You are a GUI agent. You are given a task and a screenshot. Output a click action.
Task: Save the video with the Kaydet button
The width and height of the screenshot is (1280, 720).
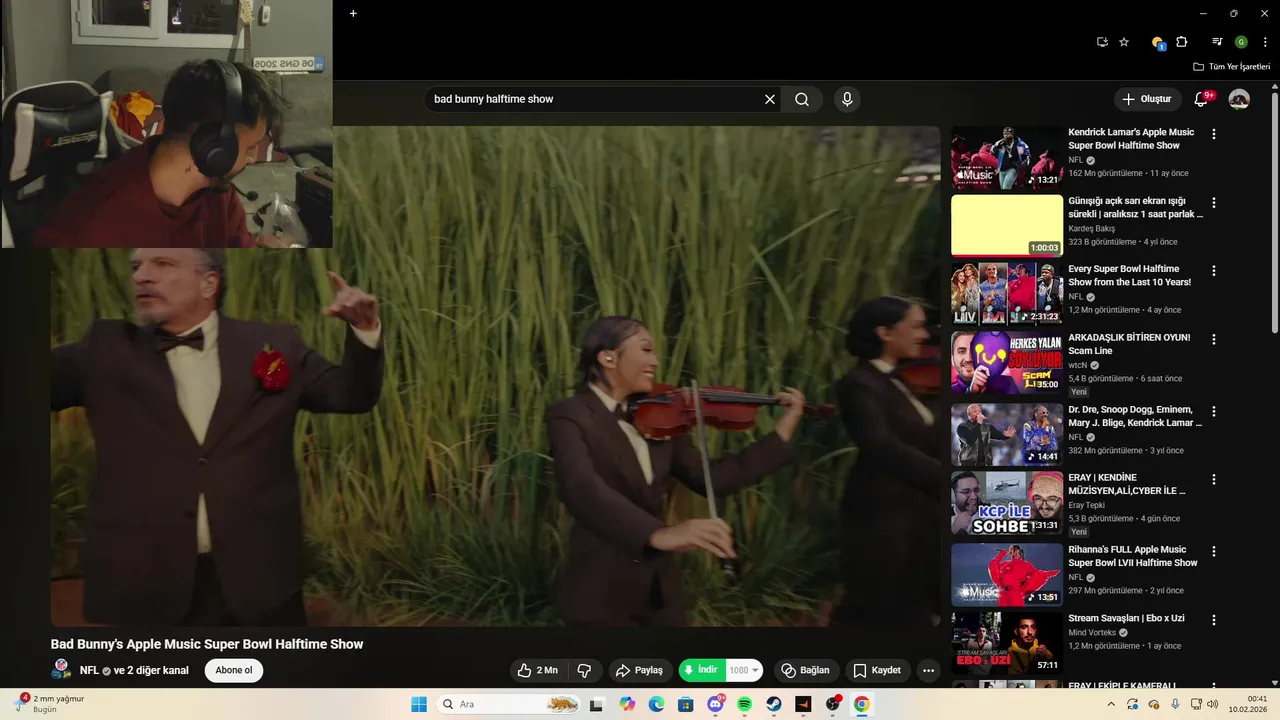(x=877, y=670)
